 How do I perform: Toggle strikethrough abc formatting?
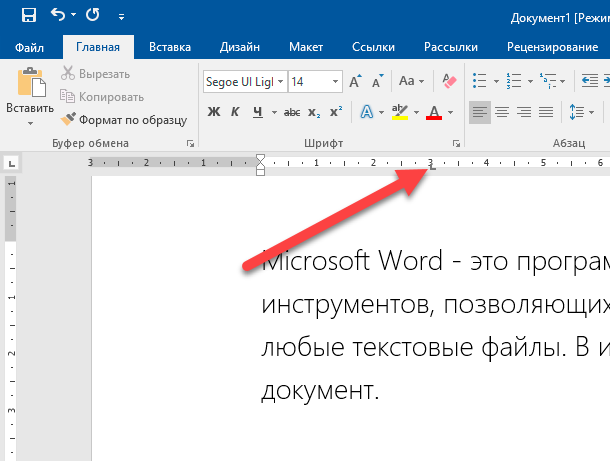pos(292,112)
